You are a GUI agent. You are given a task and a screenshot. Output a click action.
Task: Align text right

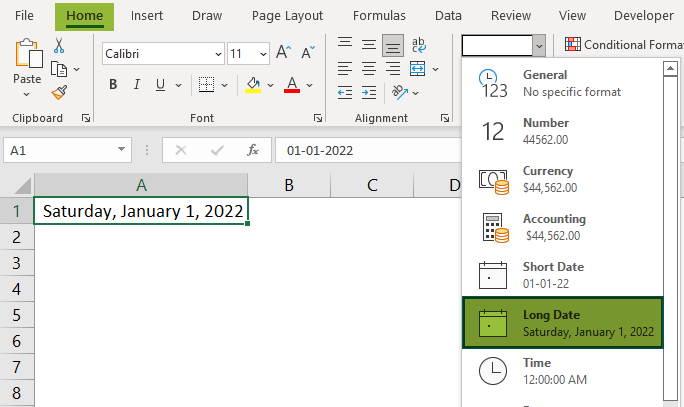click(393, 68)
